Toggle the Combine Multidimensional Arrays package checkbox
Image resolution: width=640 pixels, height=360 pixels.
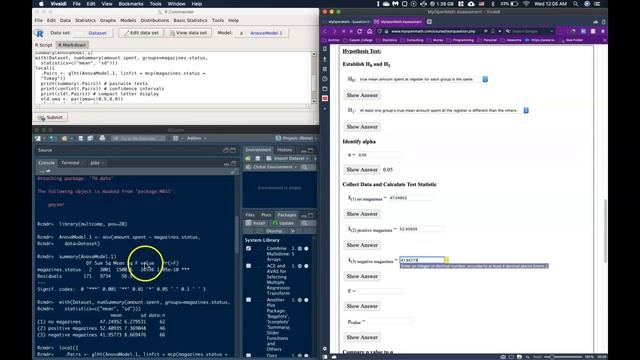(x=249, y=248)
